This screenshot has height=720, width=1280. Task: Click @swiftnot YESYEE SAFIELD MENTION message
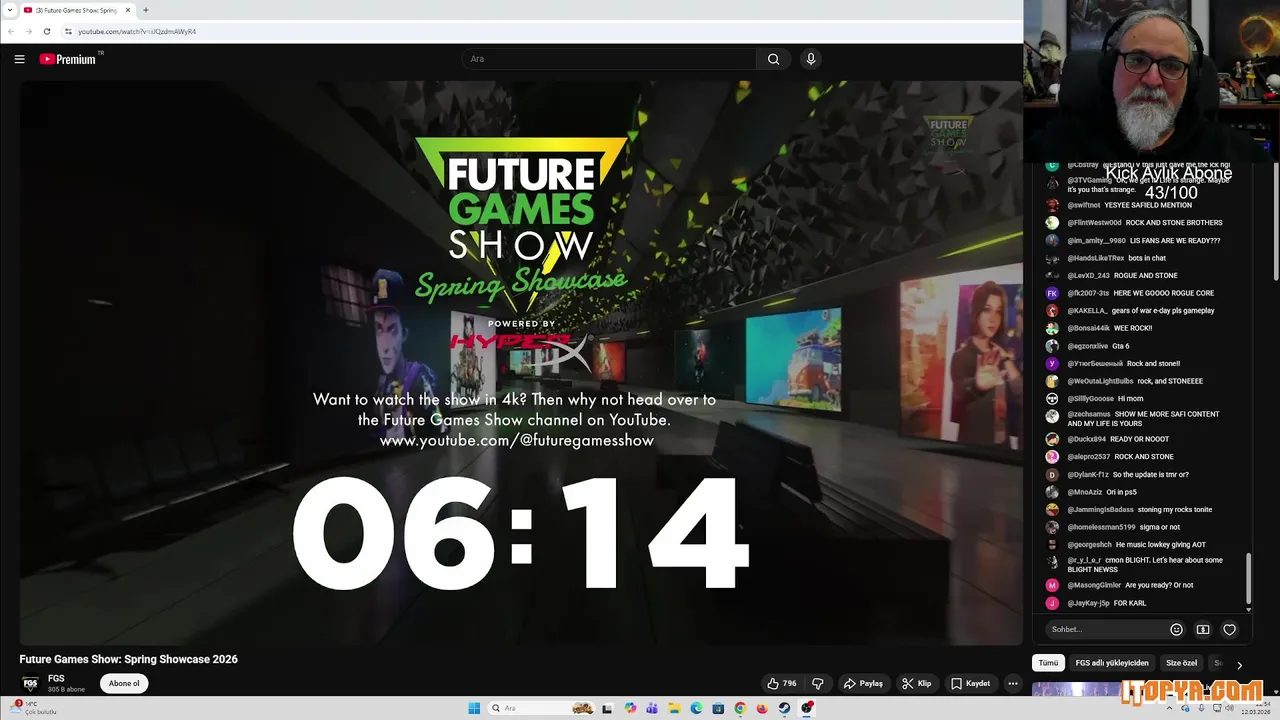[1118, 205]
